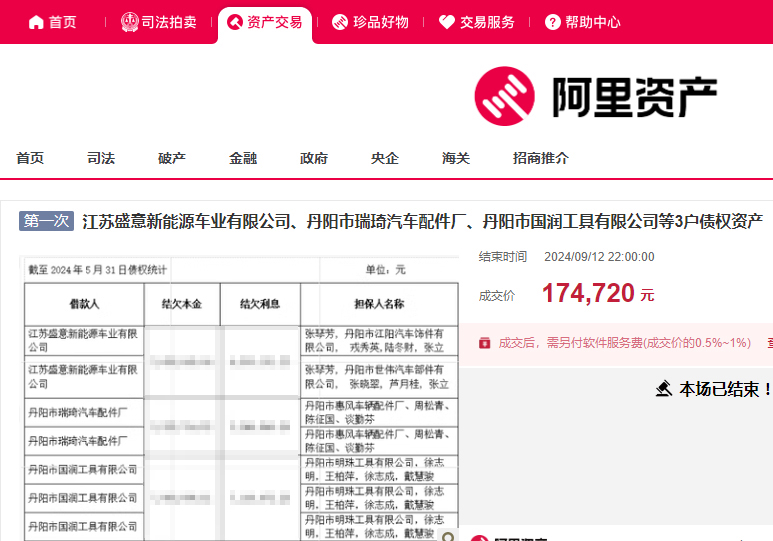Click the question mark 帮助中心 icon
This screenshot has width=773, height=541.
(553, 22)
